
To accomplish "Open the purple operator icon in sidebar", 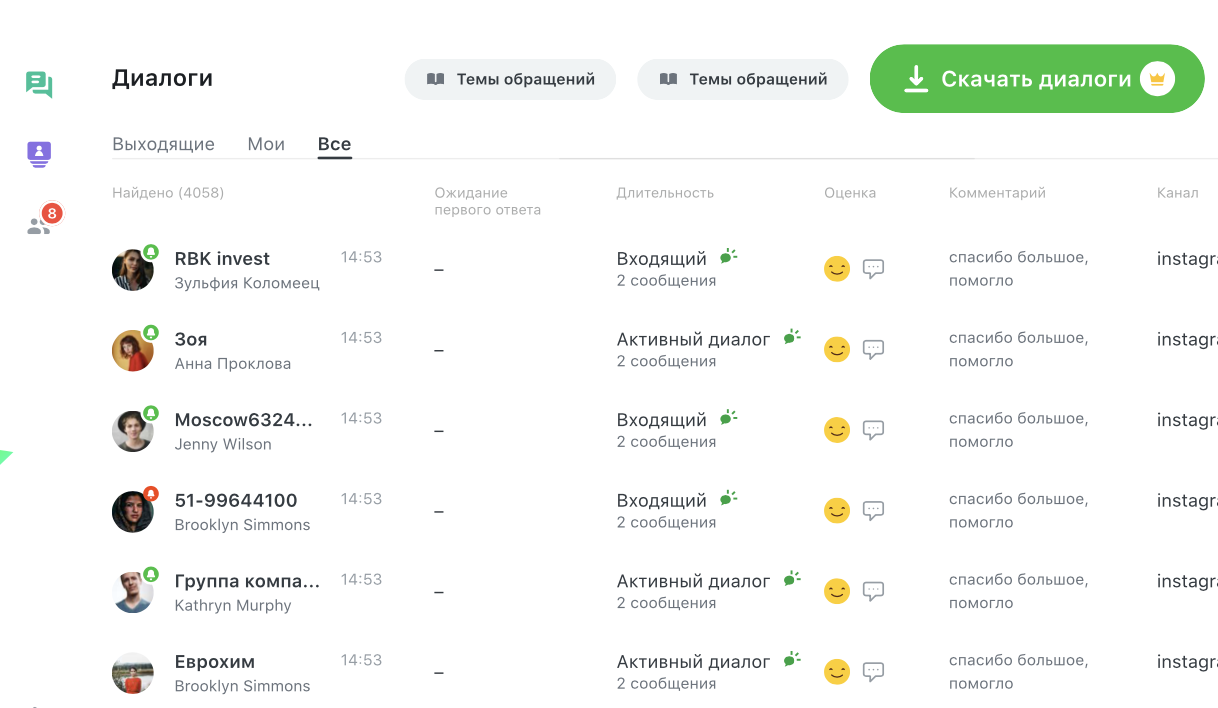I will pos(39,154).
